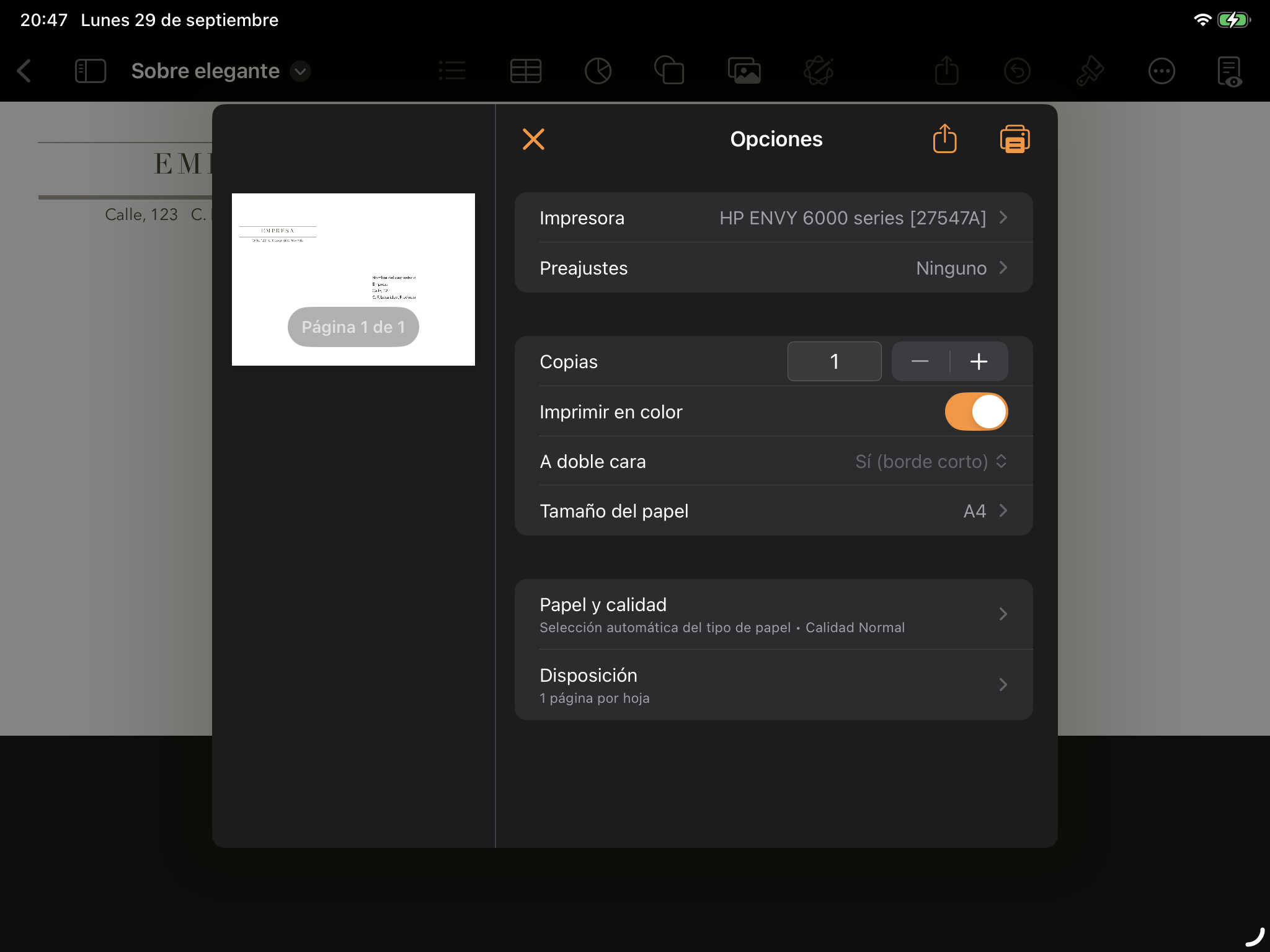Tap the share icon in Opciones header

944,139
